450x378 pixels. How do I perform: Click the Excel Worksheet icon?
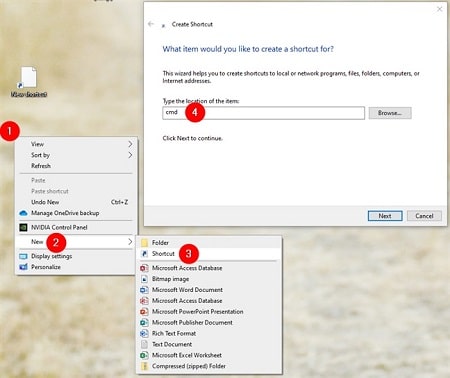pos(144,355)
